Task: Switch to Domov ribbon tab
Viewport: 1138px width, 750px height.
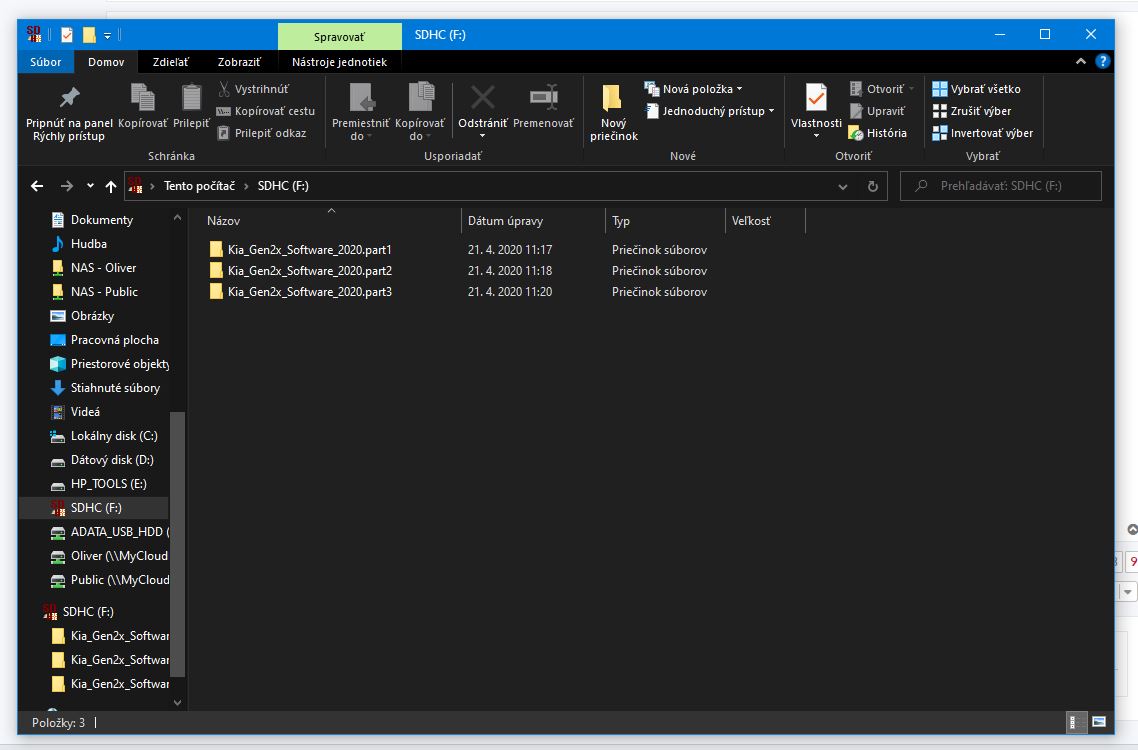Action: pyautogui.click(x=106, y=62)
